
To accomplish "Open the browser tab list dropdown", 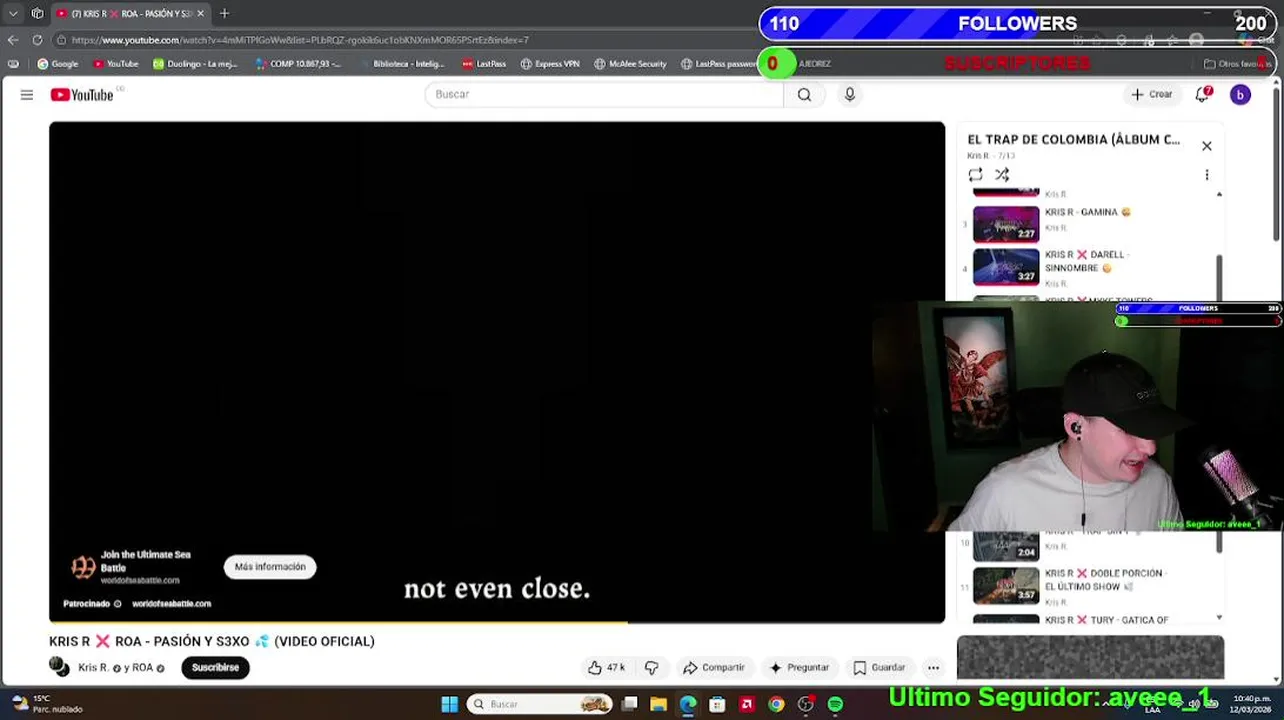I will [13, 13].
